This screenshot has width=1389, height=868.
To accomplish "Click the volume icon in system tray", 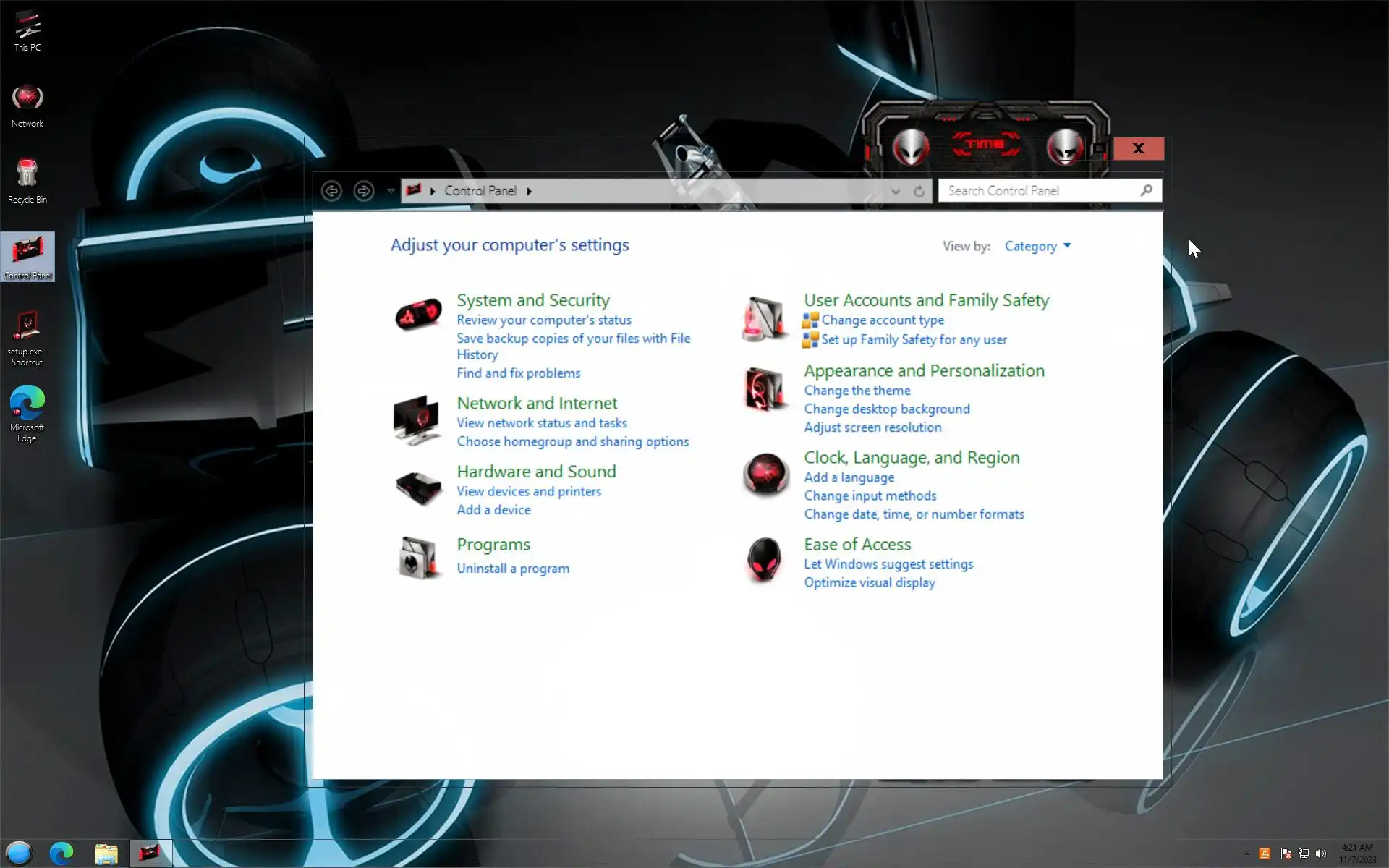I will coord(1321,854).
